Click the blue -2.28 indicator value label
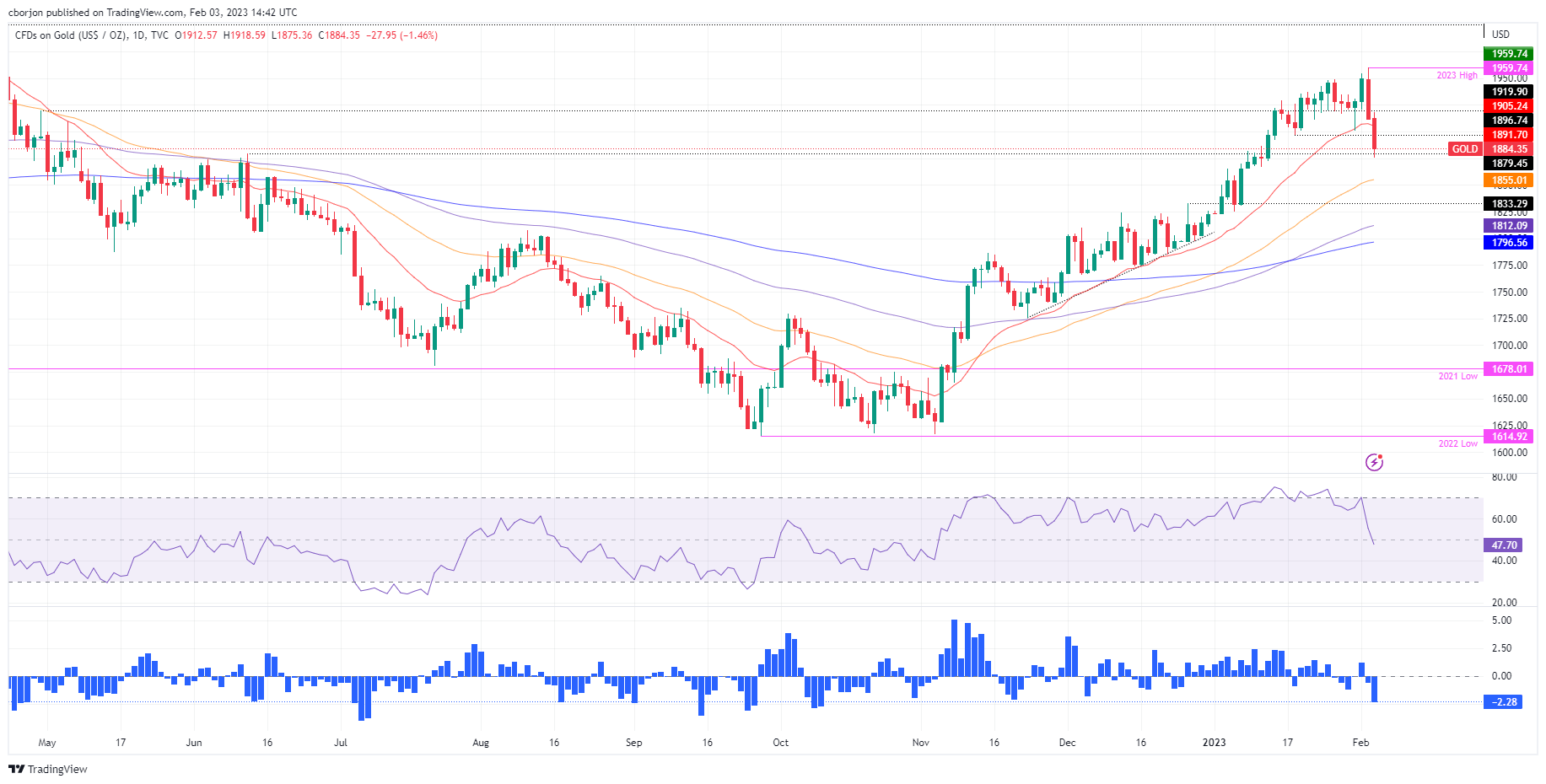 point(1505,702)
